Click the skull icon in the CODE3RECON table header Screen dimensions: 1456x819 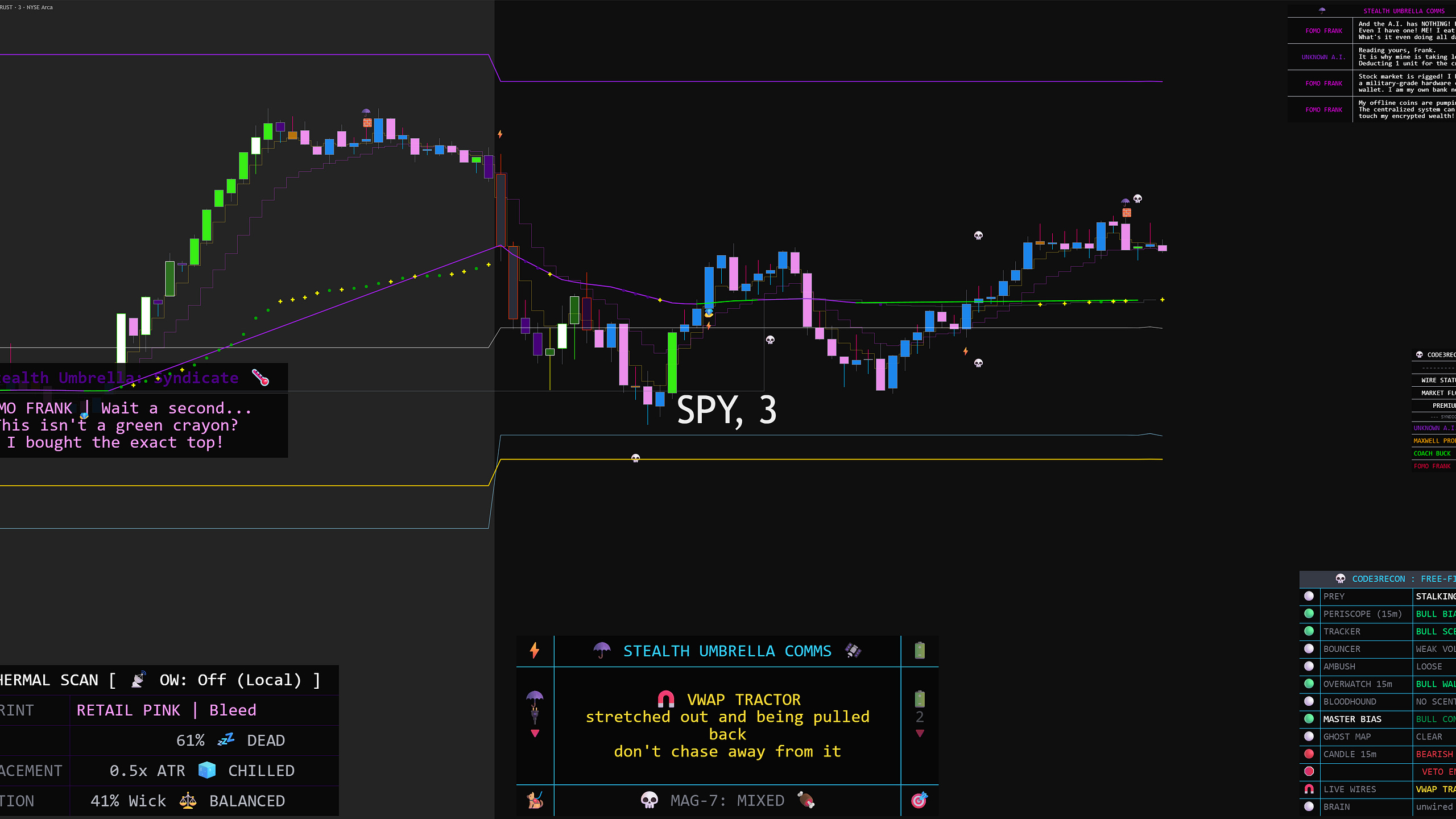click(1341, 579)
